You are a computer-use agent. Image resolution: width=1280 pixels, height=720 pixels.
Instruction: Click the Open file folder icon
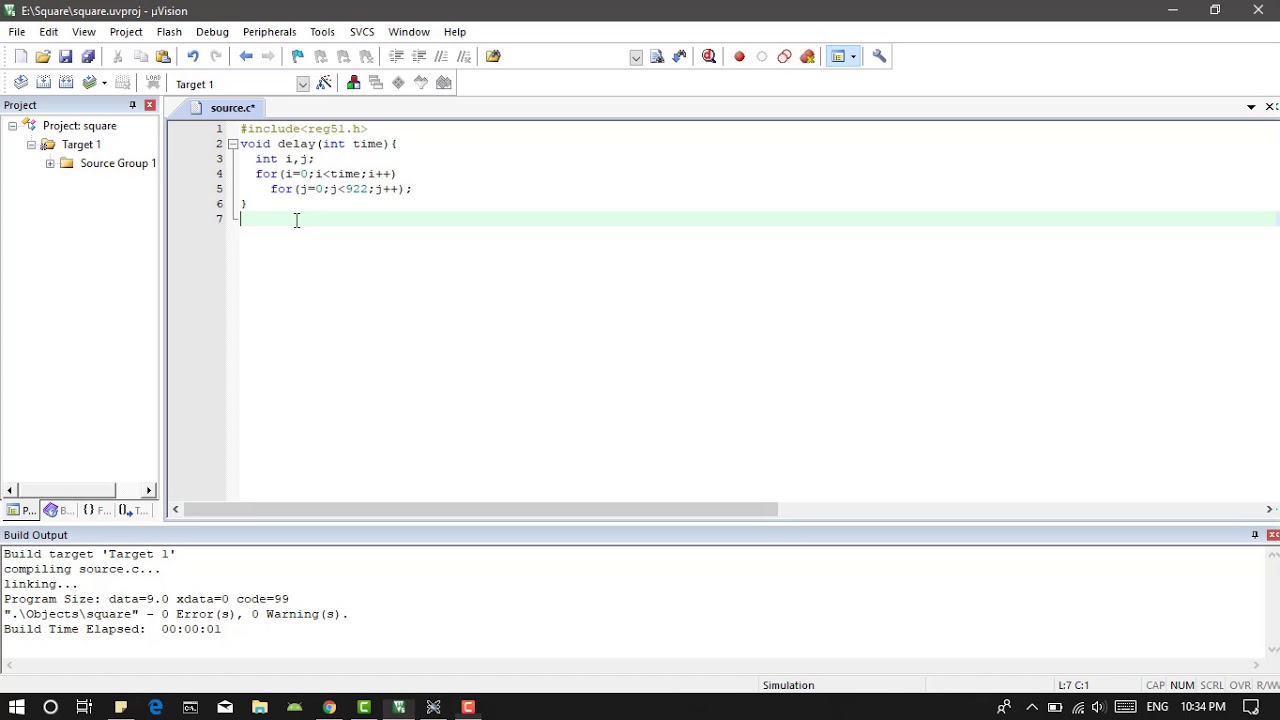[43, 57]
